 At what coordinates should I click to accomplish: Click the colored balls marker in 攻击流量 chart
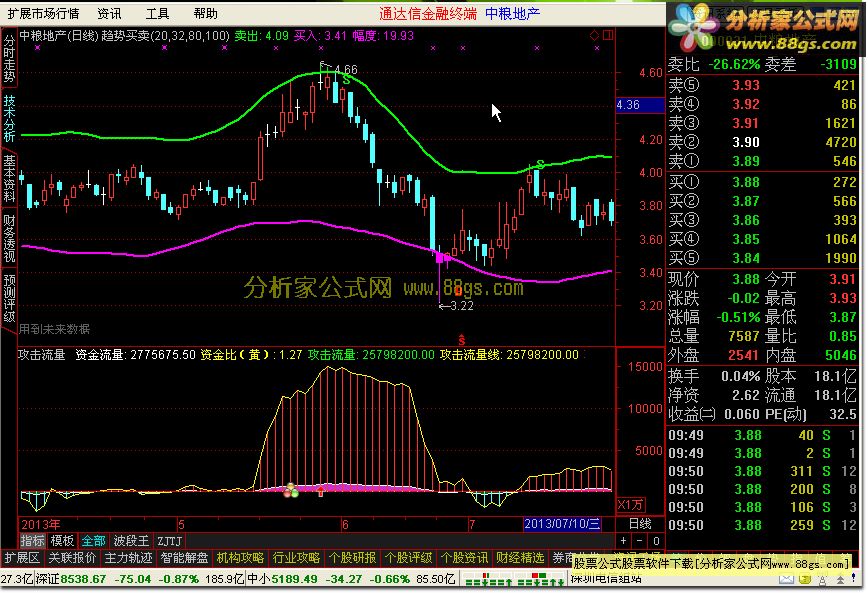(291, 490)
